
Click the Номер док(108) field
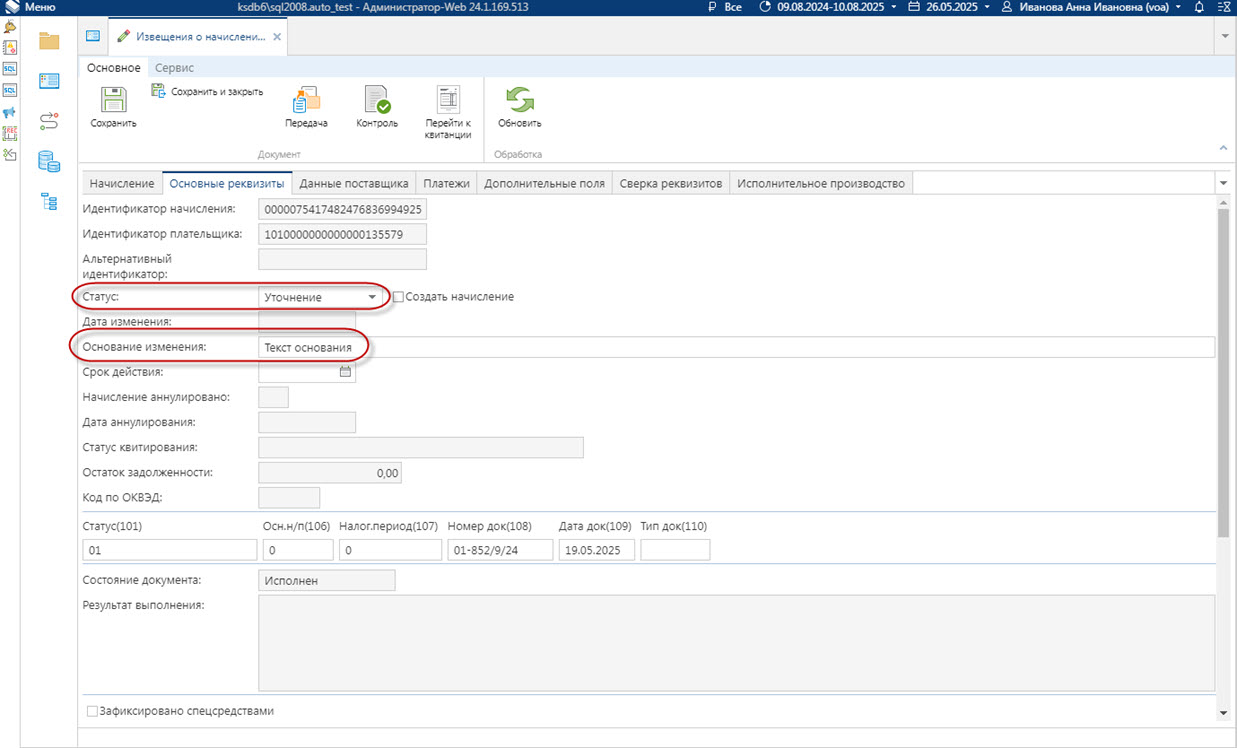coord(500,550)
